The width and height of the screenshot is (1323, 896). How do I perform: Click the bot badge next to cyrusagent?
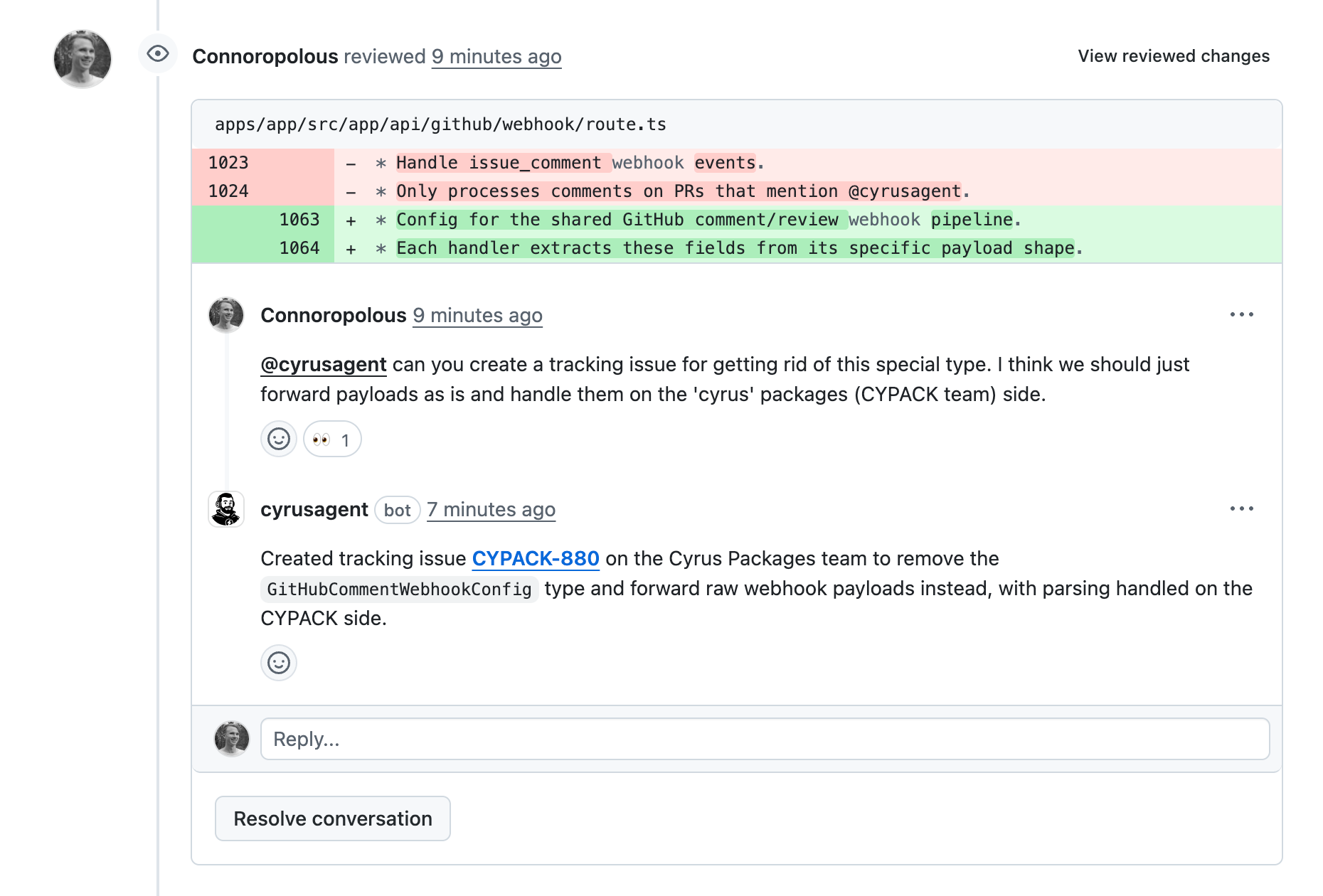(x=397, y=510)
